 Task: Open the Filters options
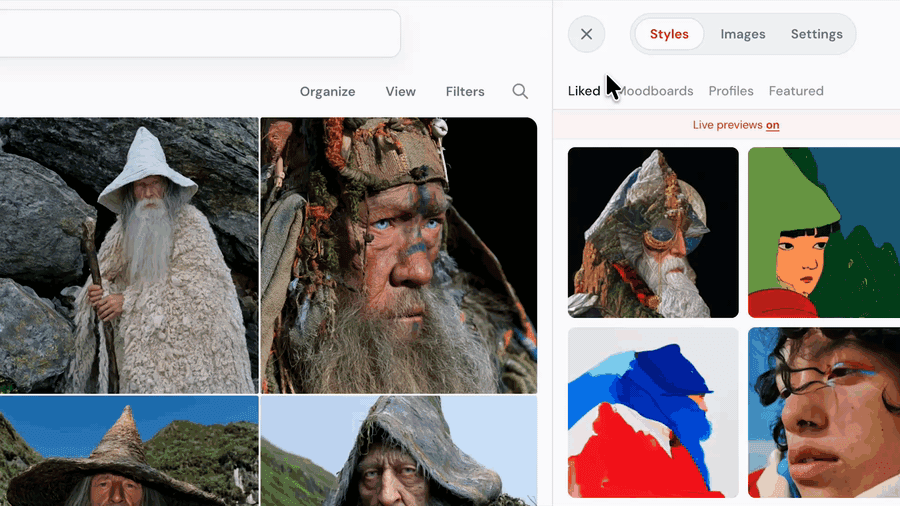point(465,92)
